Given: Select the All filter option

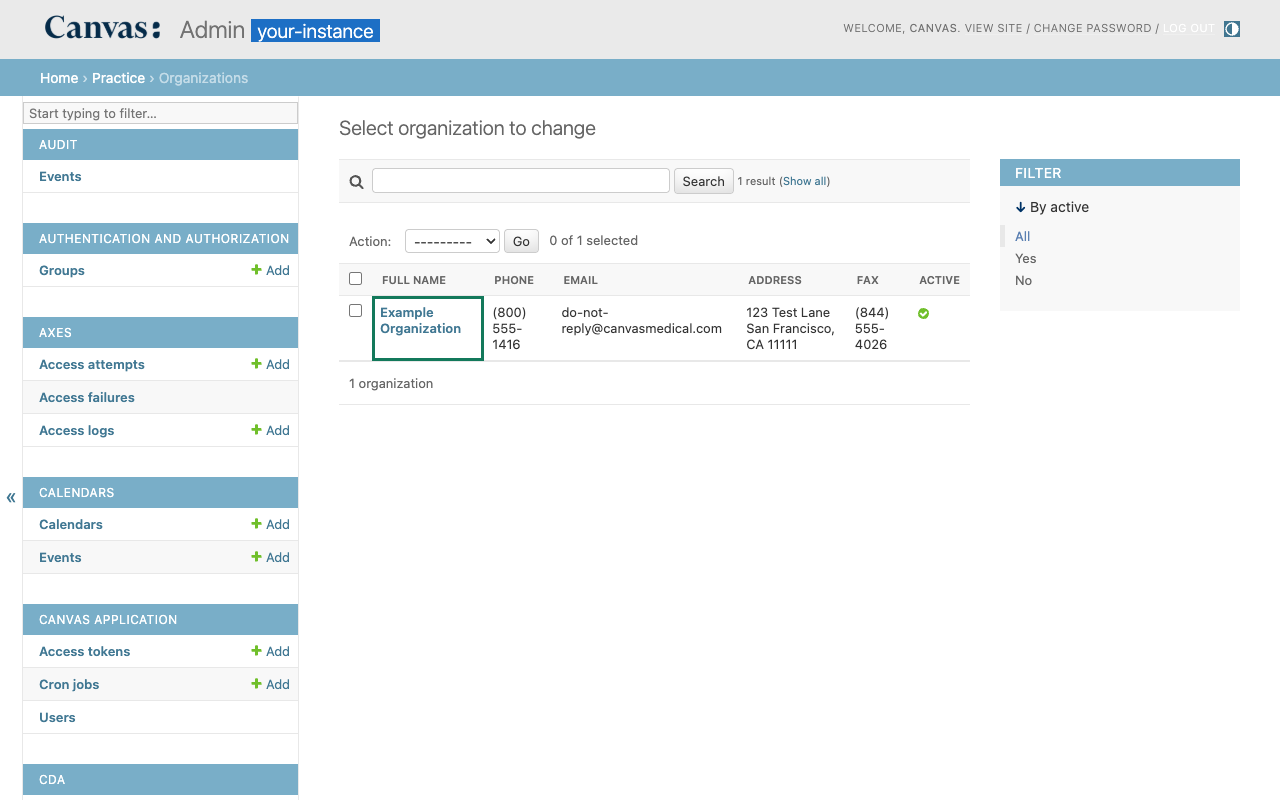Looking at the screenshot, I should point(1022,236).
